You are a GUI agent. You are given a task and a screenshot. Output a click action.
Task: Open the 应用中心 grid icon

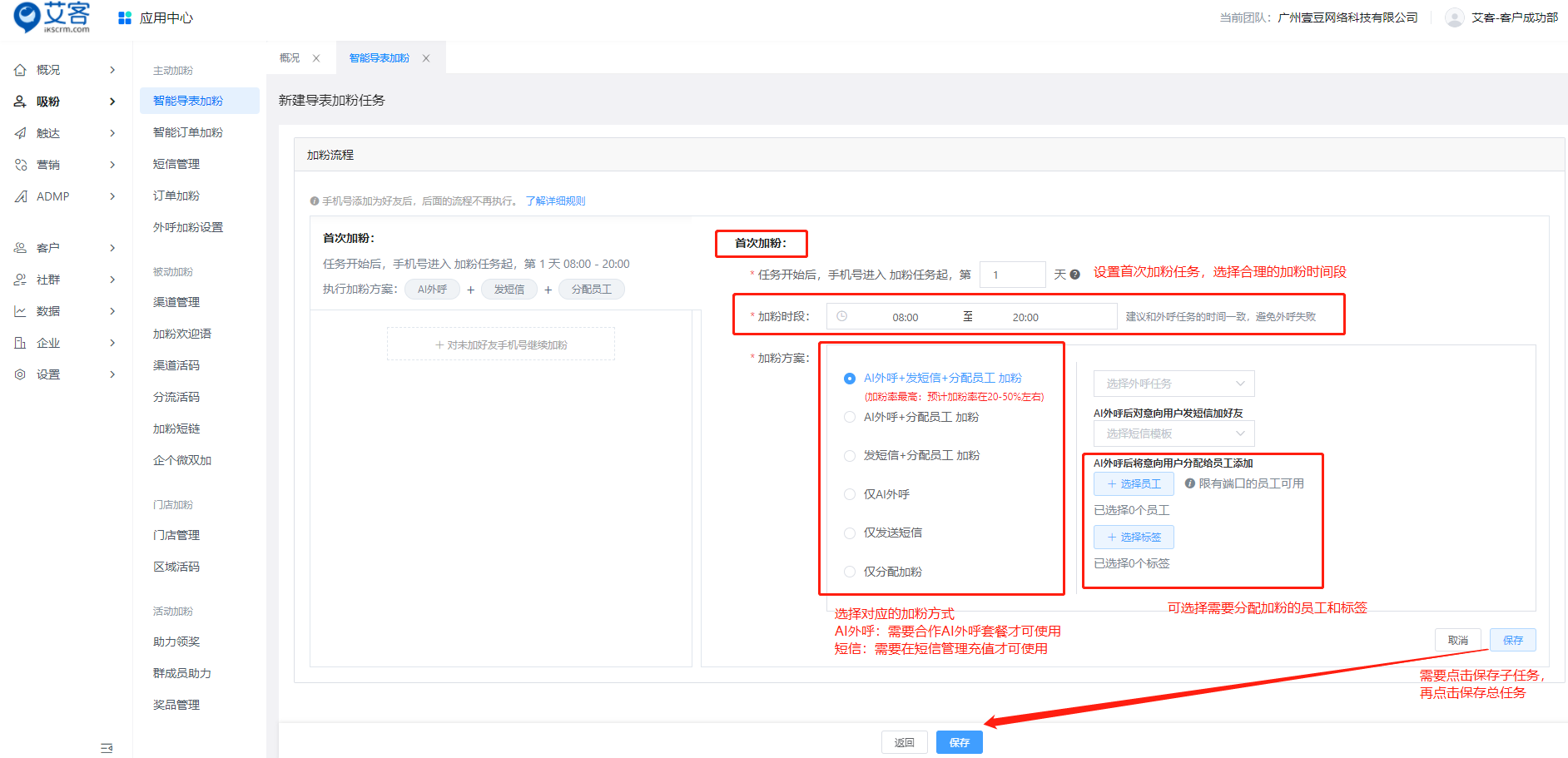pyautogui.click(x=125, y=18)
